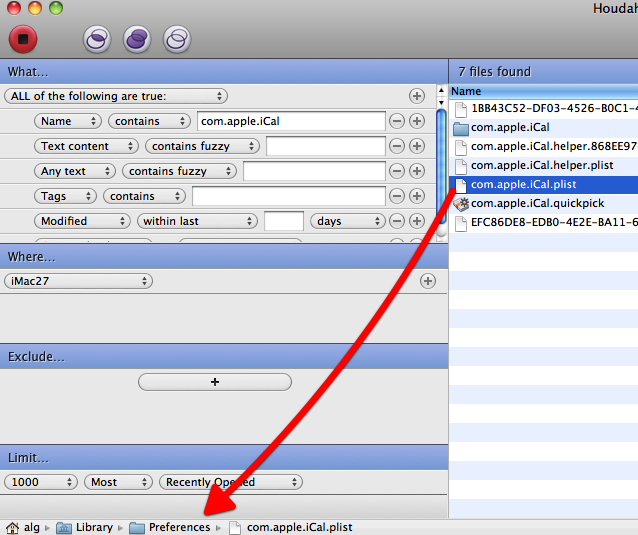Click the first overlapping-circles toolbar icon

pyautogui.click(x=97, y=39)
